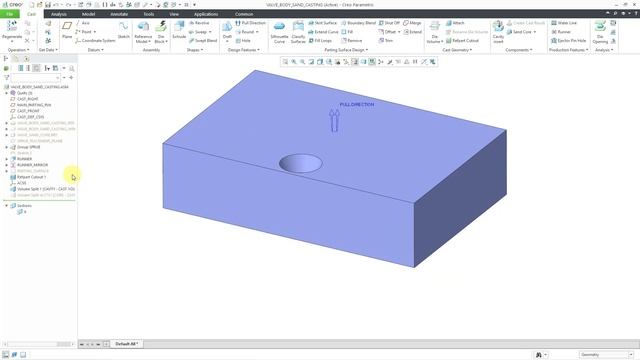Click the Shut Off tool
Screen dimensions: 640x360
click(389, 23)
